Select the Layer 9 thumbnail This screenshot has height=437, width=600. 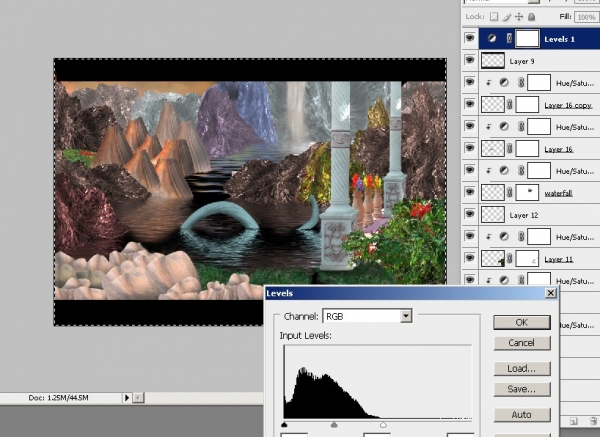[x=493, y=60]
